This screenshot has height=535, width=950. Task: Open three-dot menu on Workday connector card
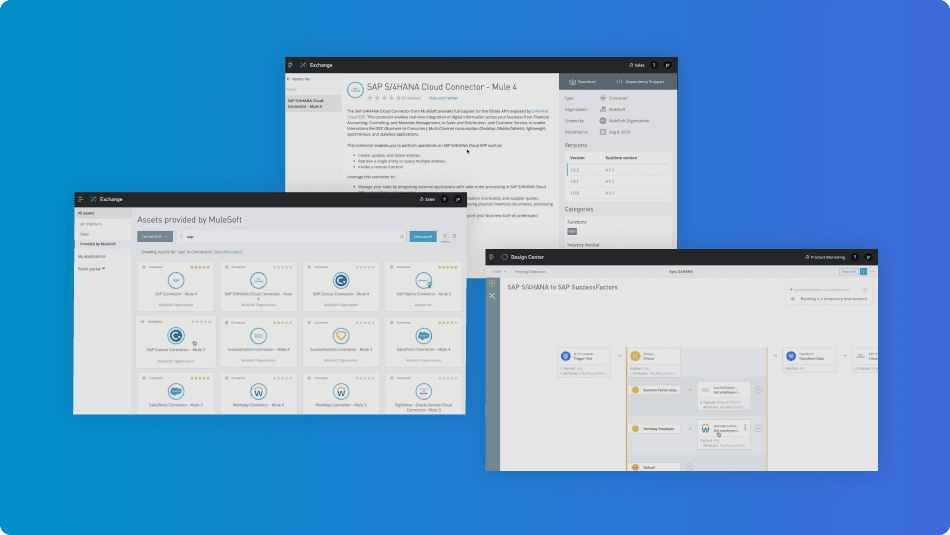(745, 427)
